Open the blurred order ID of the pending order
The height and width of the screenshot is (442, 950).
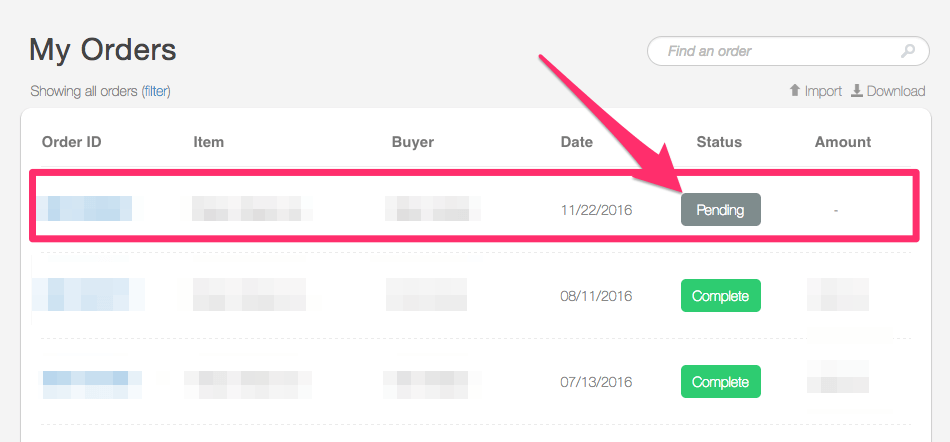[x=88, y=209]
